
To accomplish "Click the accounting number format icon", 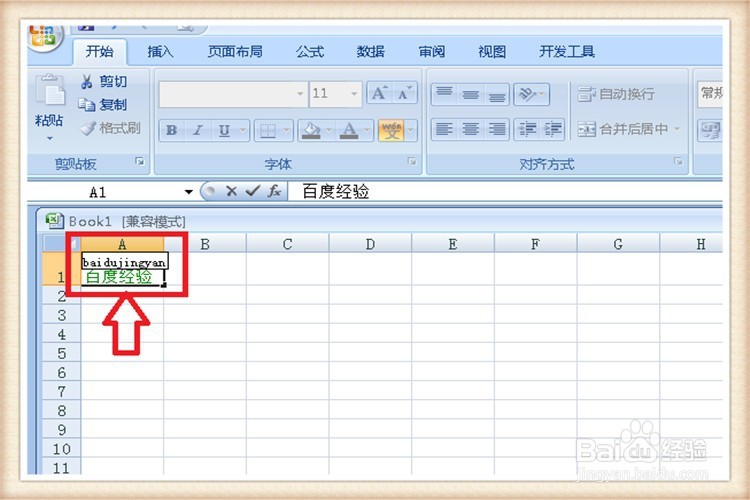I will point(710,130).
